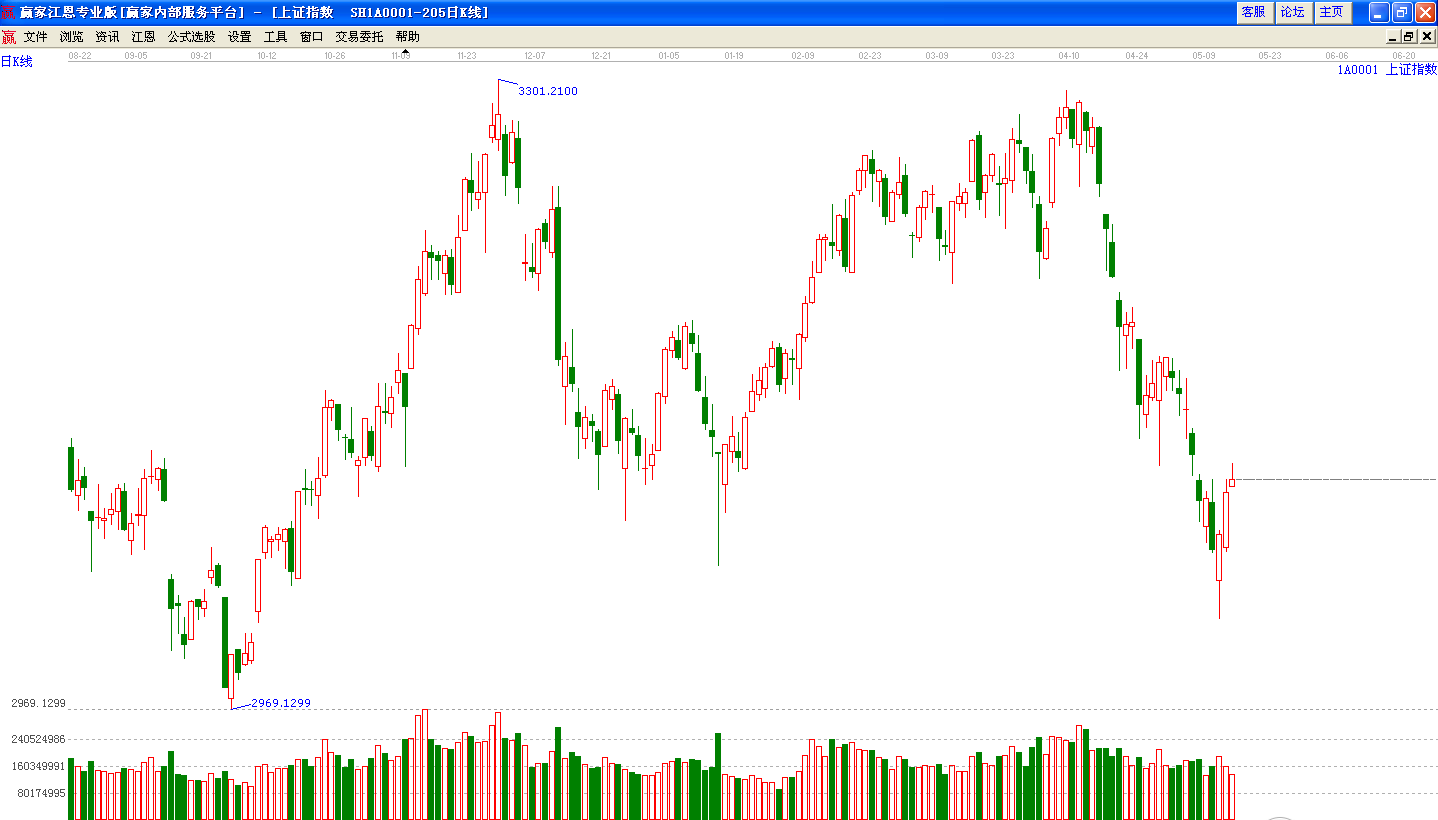Click the black triangle marker on the date axis
The height and width of the screenshot is (820, 1438).
(x=405, y=51)
